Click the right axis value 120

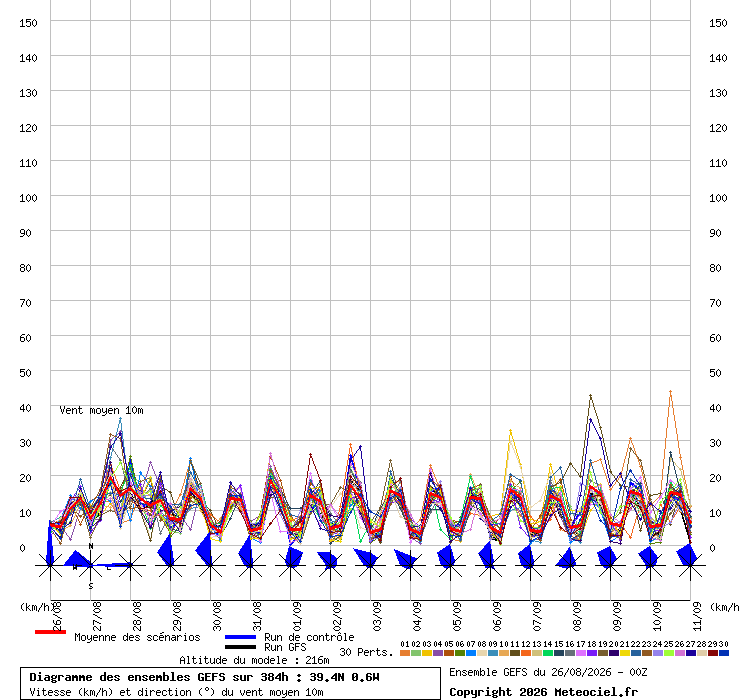718,128
